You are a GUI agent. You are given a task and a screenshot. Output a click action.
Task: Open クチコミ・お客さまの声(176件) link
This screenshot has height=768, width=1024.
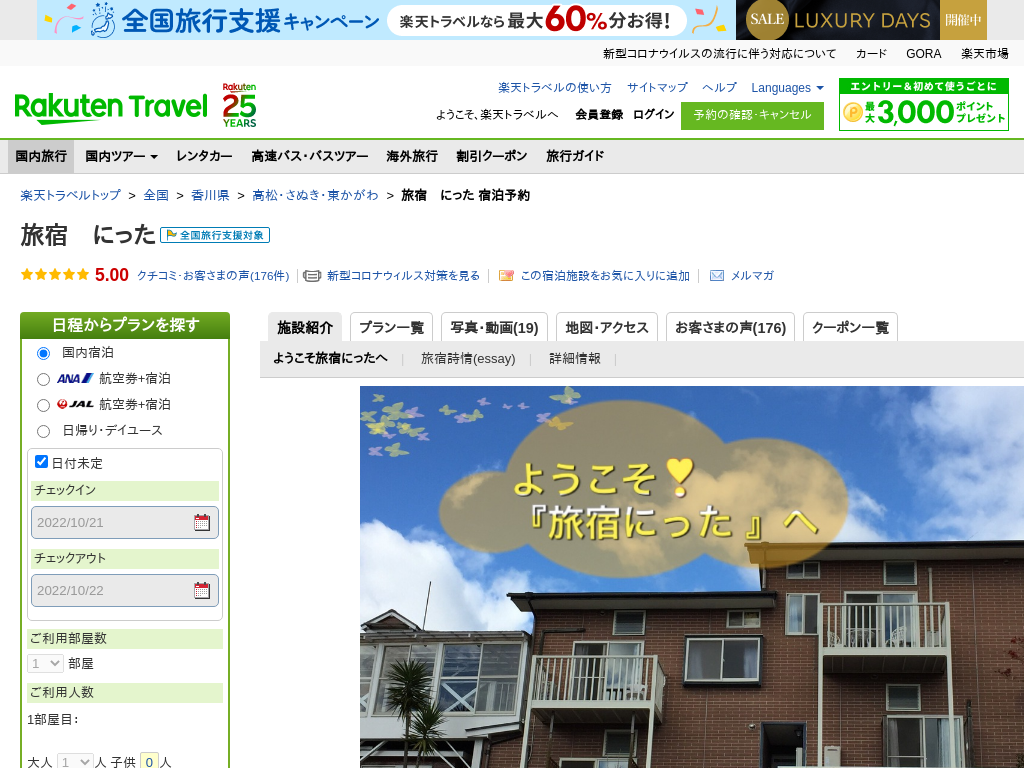213,276
